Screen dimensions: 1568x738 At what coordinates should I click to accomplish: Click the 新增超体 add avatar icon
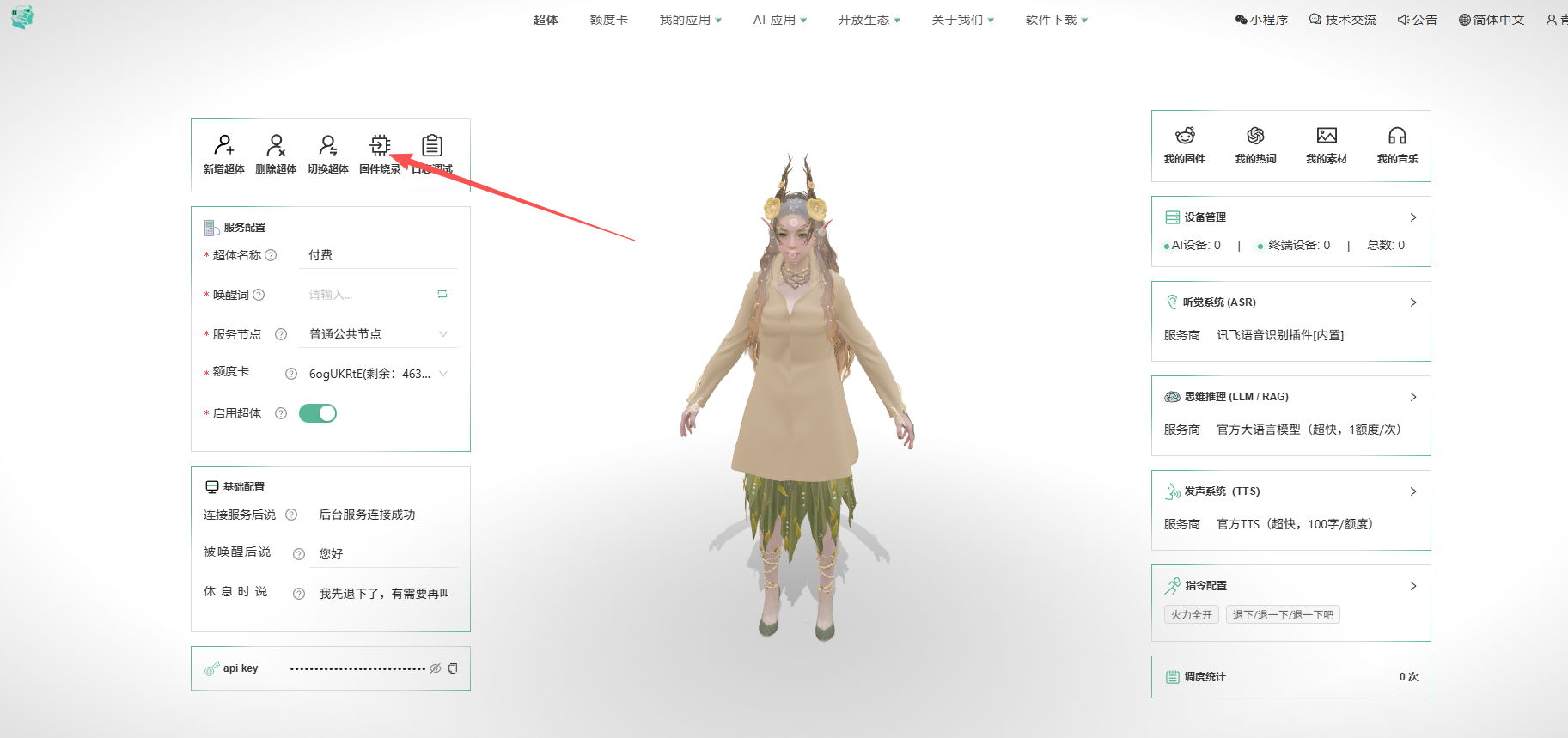pos(224,145)
